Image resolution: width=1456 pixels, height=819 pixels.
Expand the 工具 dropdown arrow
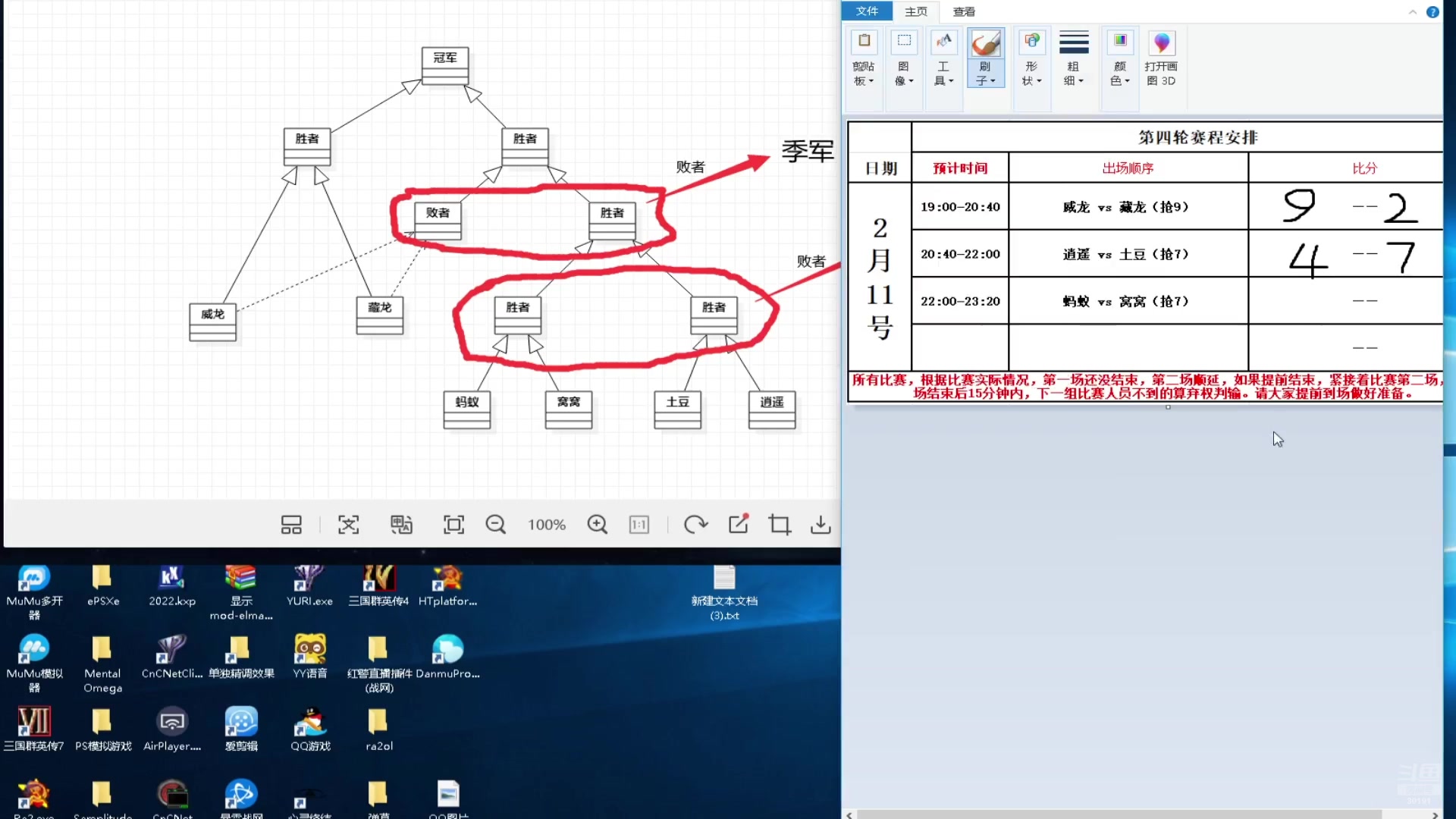coord(951,81)
